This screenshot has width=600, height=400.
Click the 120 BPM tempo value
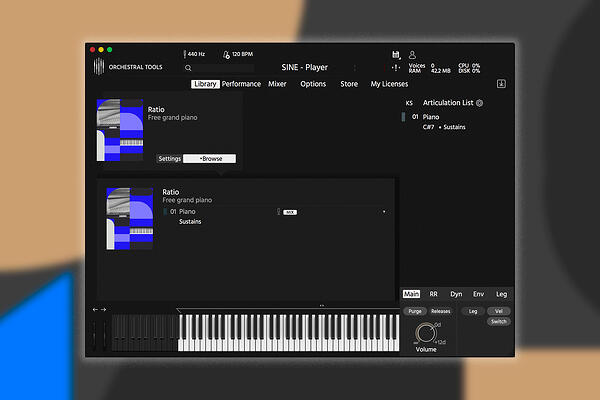242,54
